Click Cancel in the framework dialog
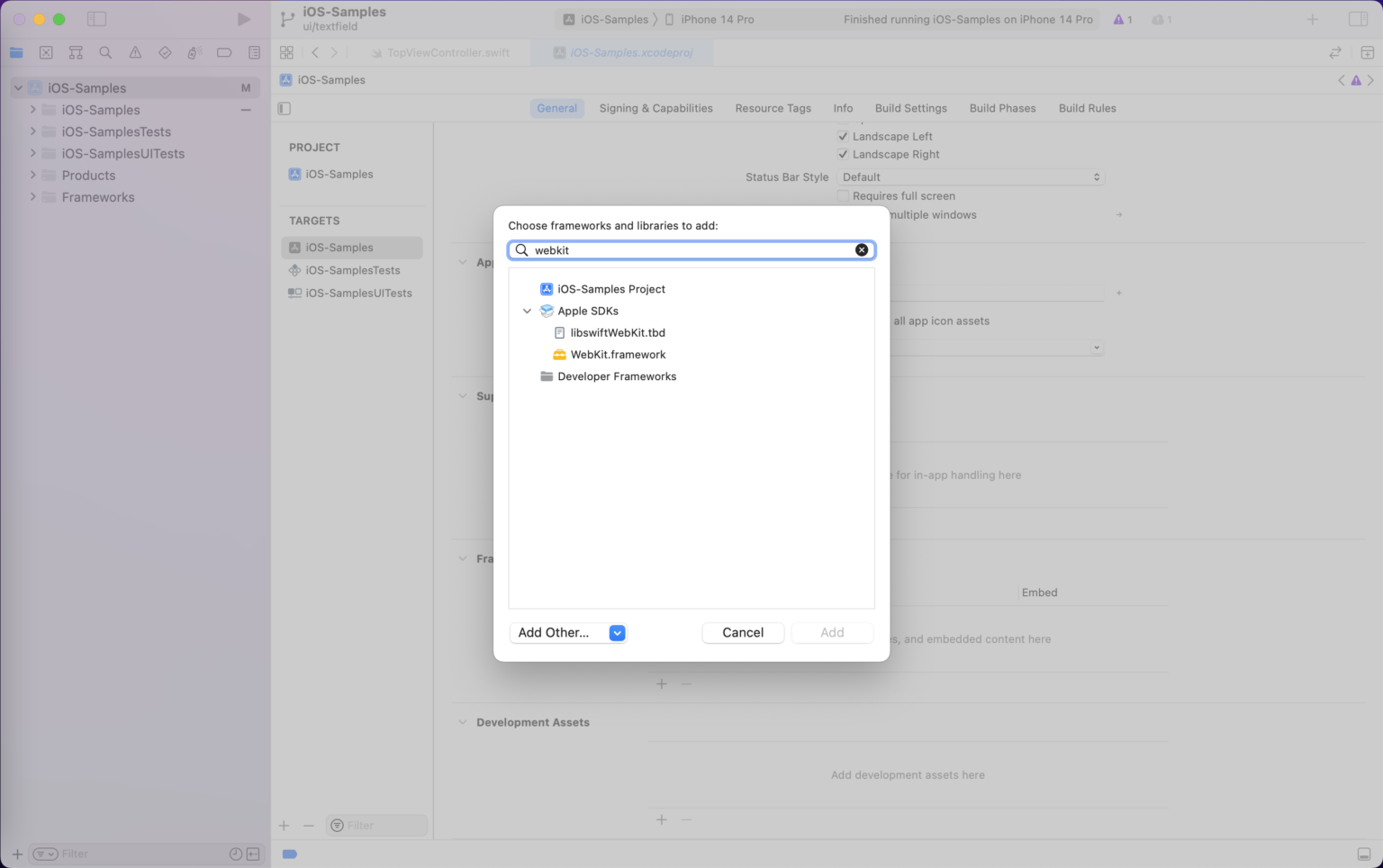 coord(742,633)
